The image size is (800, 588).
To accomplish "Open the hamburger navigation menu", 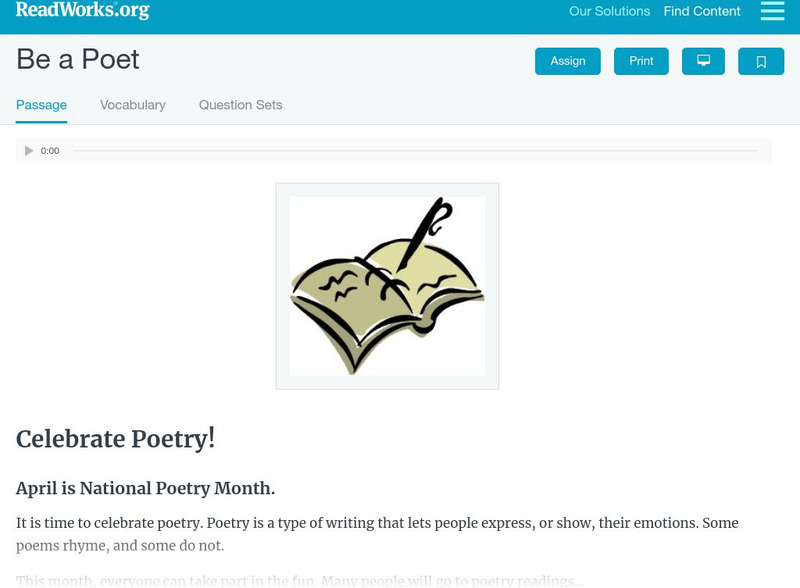I will coord(772,12).
